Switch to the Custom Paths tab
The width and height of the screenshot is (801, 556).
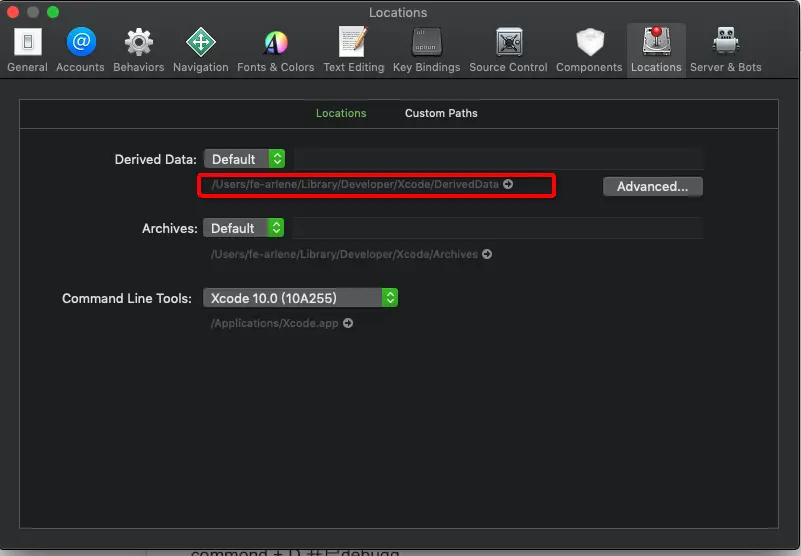point(441,113)
